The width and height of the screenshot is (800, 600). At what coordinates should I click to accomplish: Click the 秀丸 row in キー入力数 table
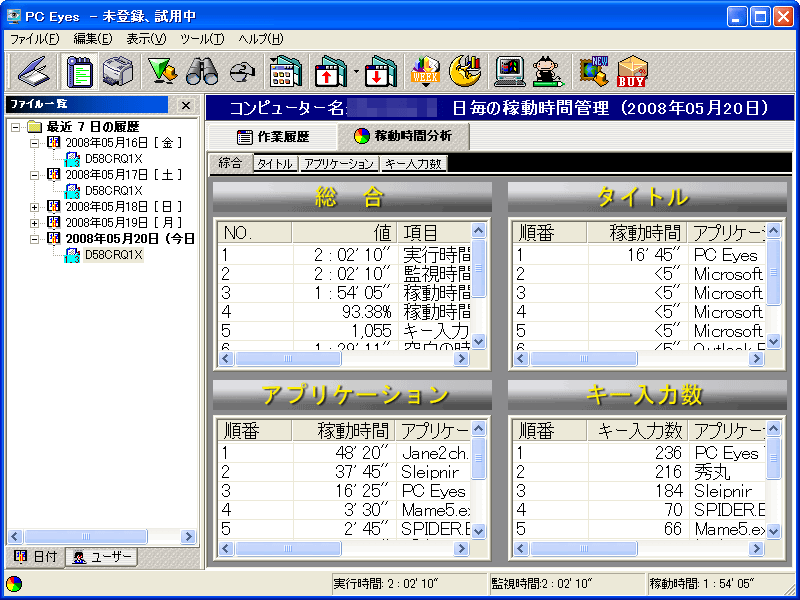coord(639,472)
